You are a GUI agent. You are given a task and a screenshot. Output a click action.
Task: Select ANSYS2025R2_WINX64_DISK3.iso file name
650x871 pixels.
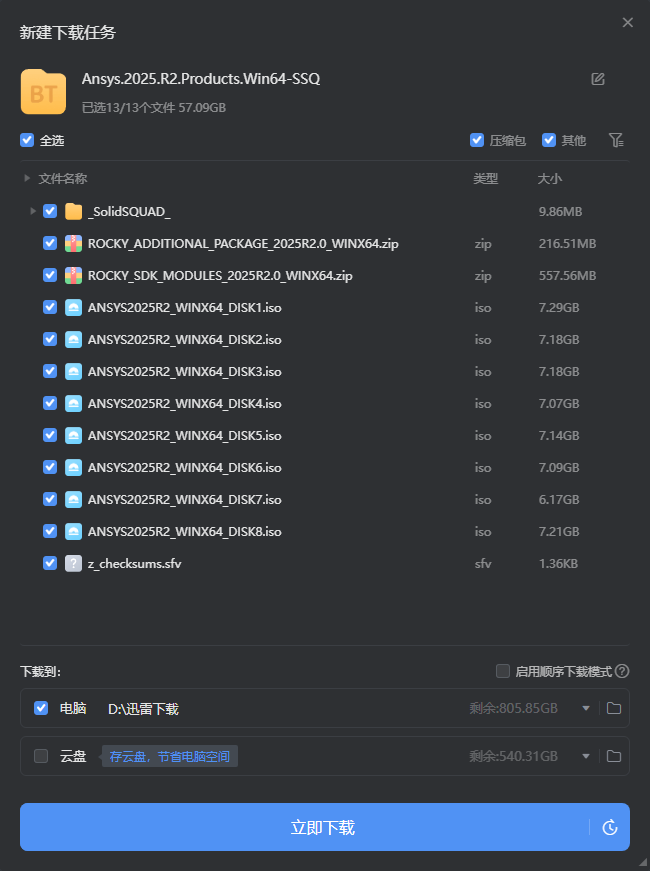point(184,372)
